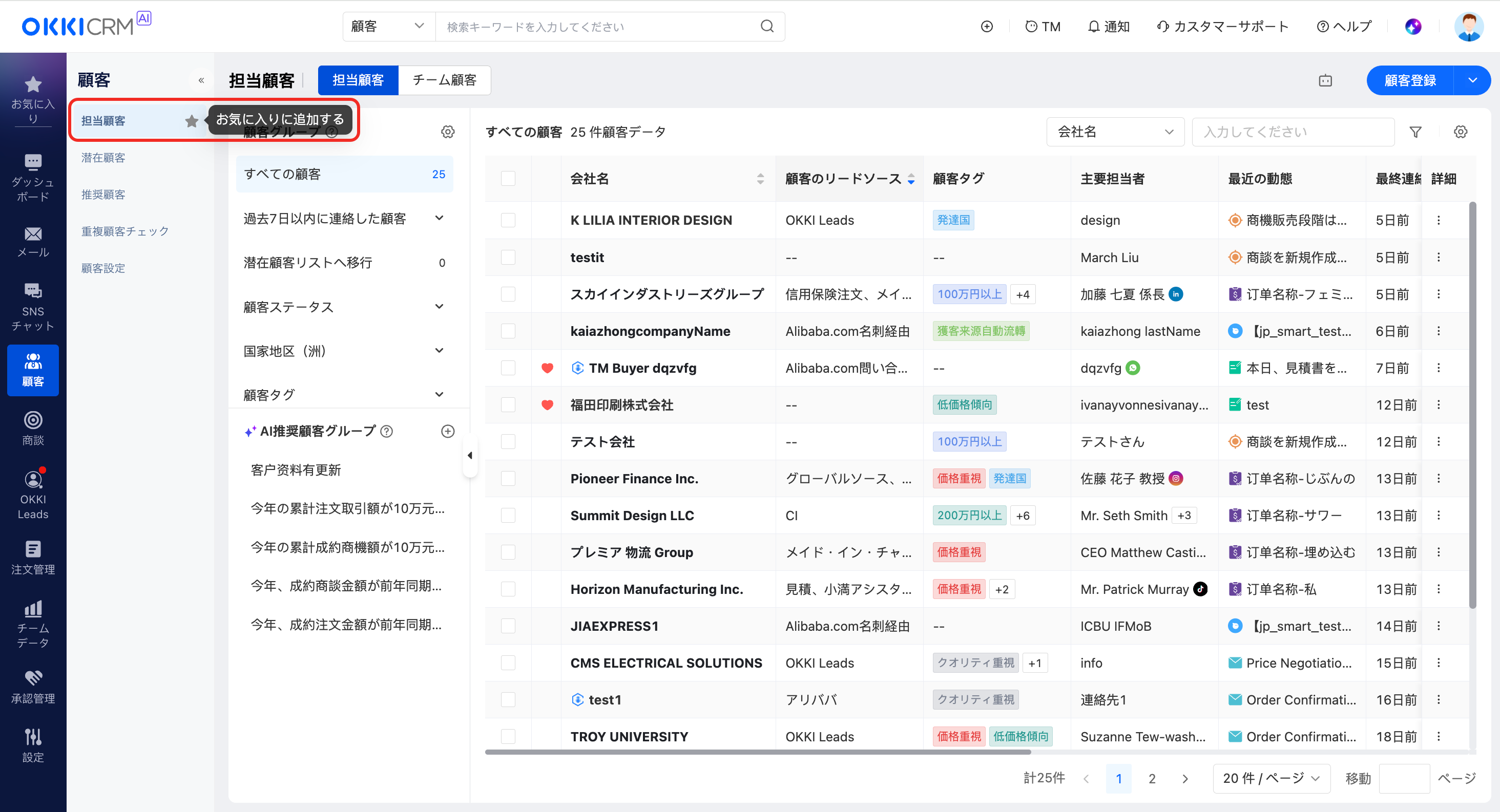Check the スカイインダストリーズグループ row
The height and width of the screenshot is (812, 1500).
click(x=508, y=294)
